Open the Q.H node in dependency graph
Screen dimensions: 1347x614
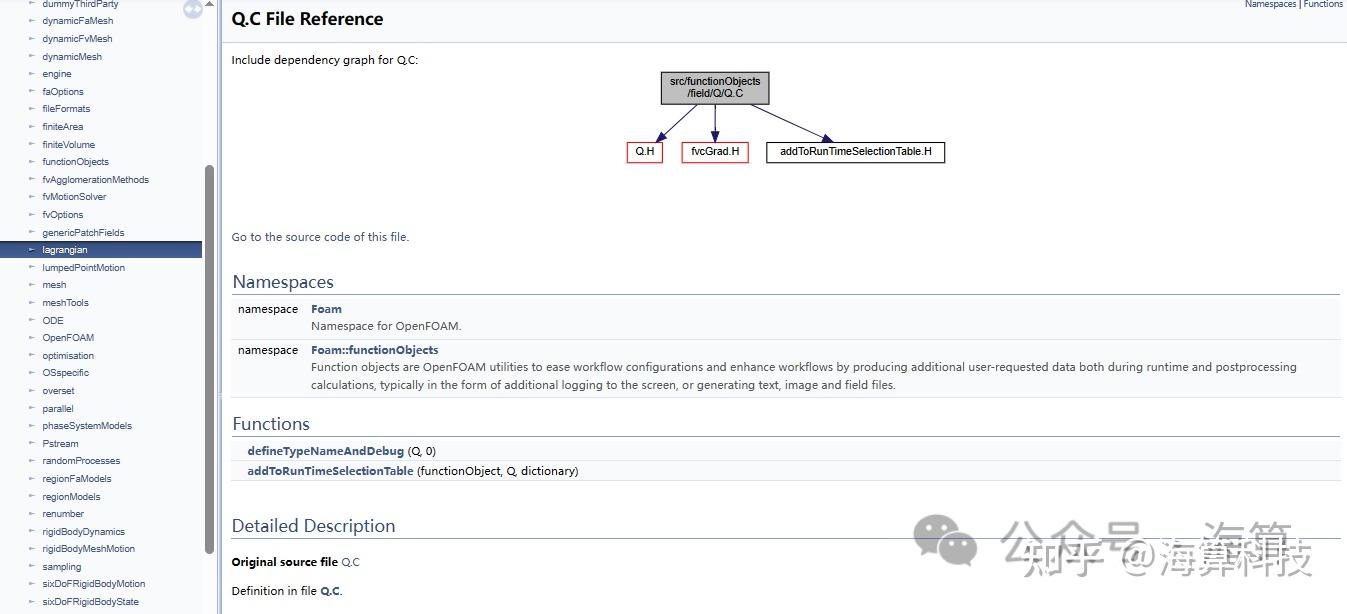tap(645, 152)
